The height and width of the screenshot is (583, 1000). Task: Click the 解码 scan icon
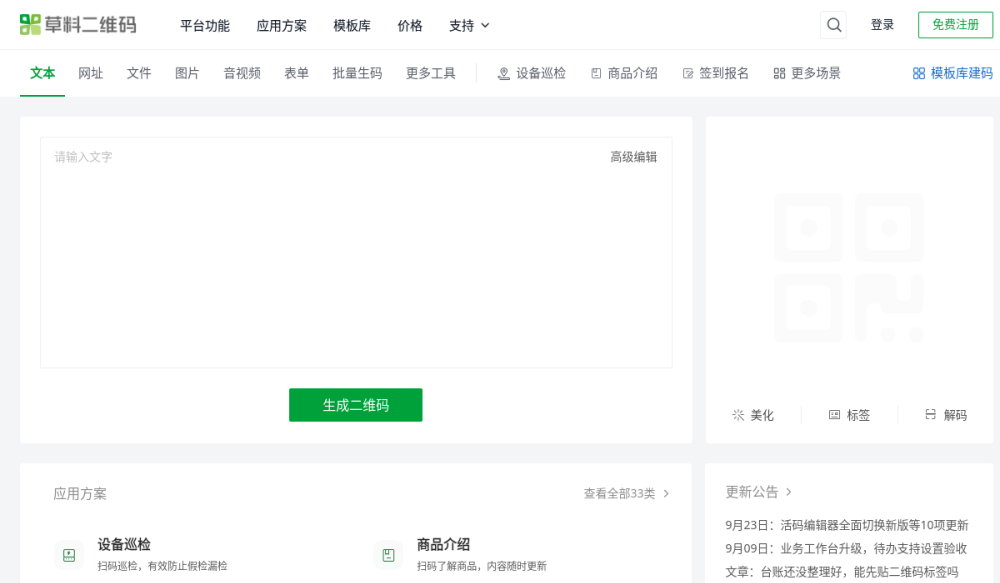coord(930,415)
